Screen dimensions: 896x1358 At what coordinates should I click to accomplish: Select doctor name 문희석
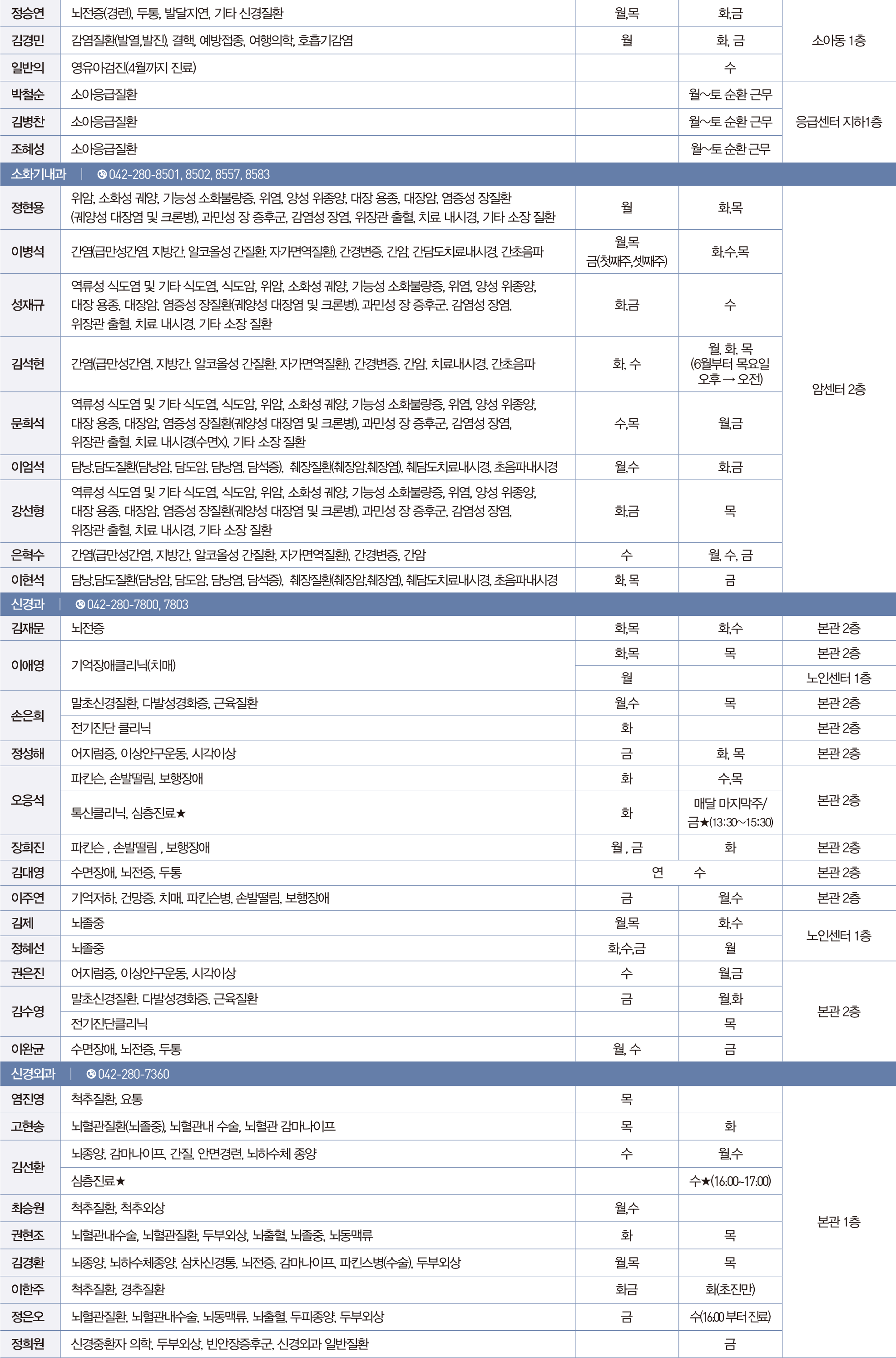(x=28, y=423)
